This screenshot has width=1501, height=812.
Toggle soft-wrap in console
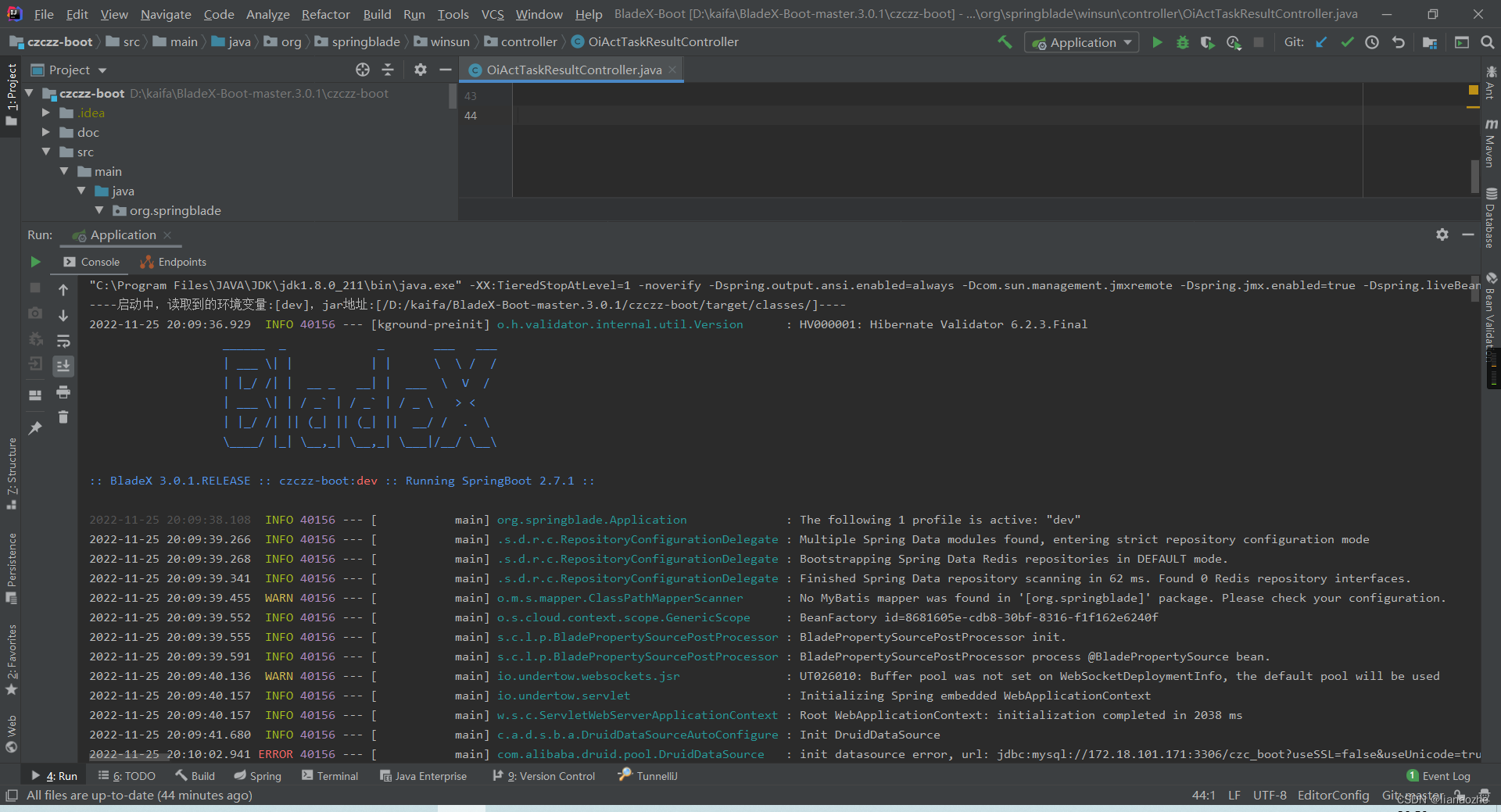[63, 341]
